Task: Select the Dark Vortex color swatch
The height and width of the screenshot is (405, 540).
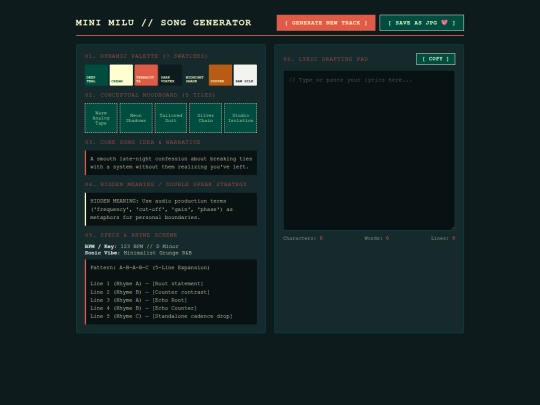Action: coord(171,75)
